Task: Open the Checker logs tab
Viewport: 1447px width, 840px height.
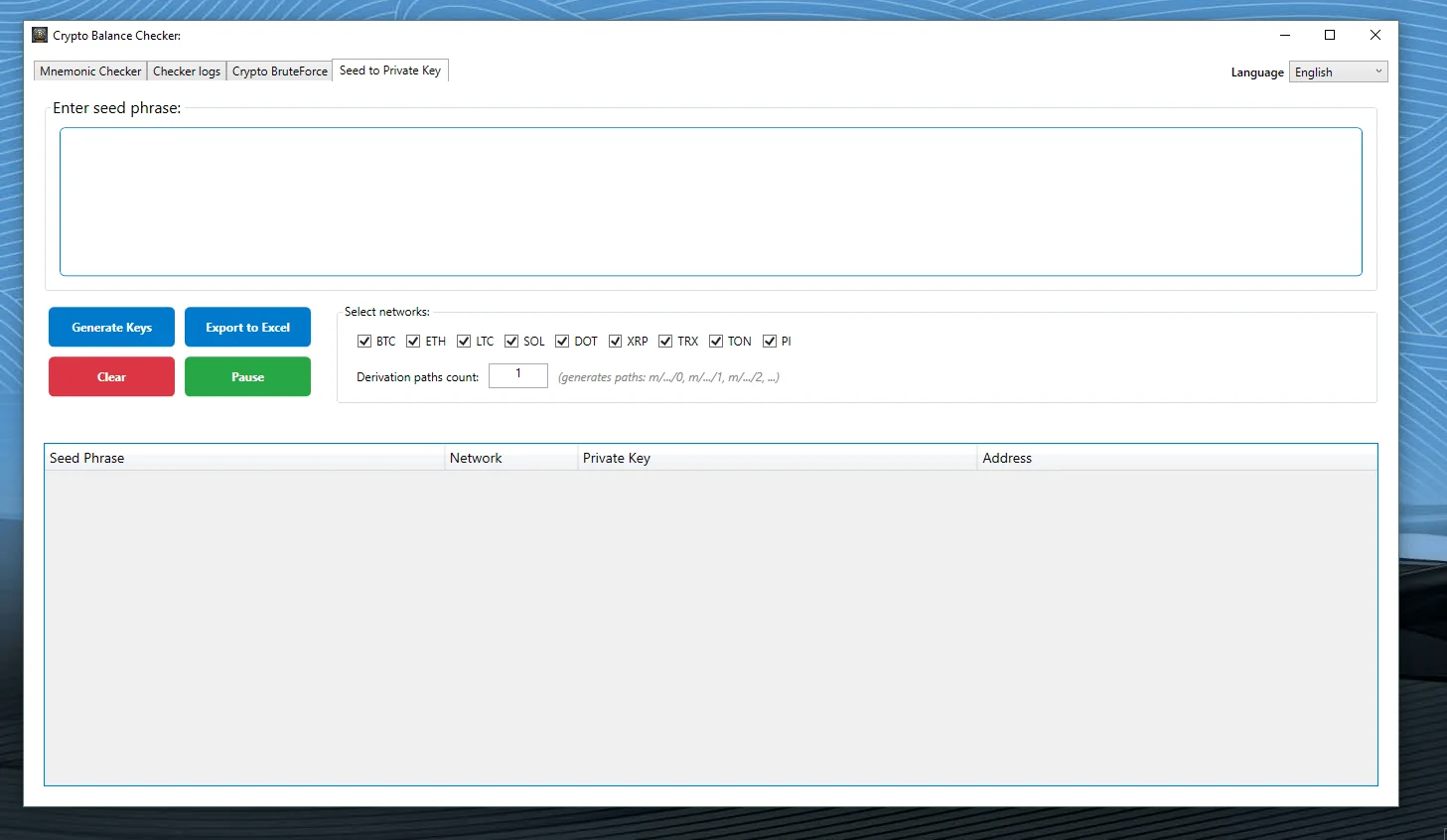Action: tap(187, 71)
